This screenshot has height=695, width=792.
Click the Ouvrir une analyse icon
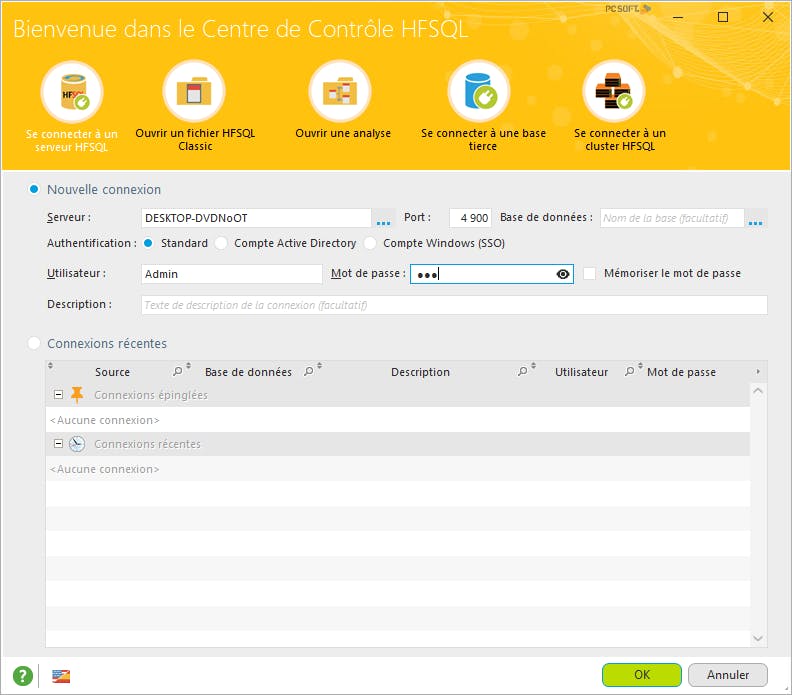pos(340,92)
